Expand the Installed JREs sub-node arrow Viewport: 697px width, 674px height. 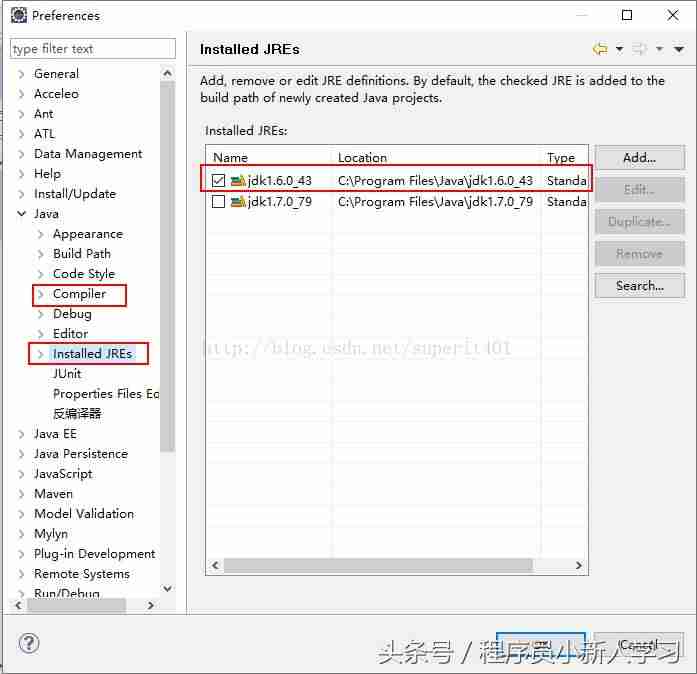coord(40,354)
